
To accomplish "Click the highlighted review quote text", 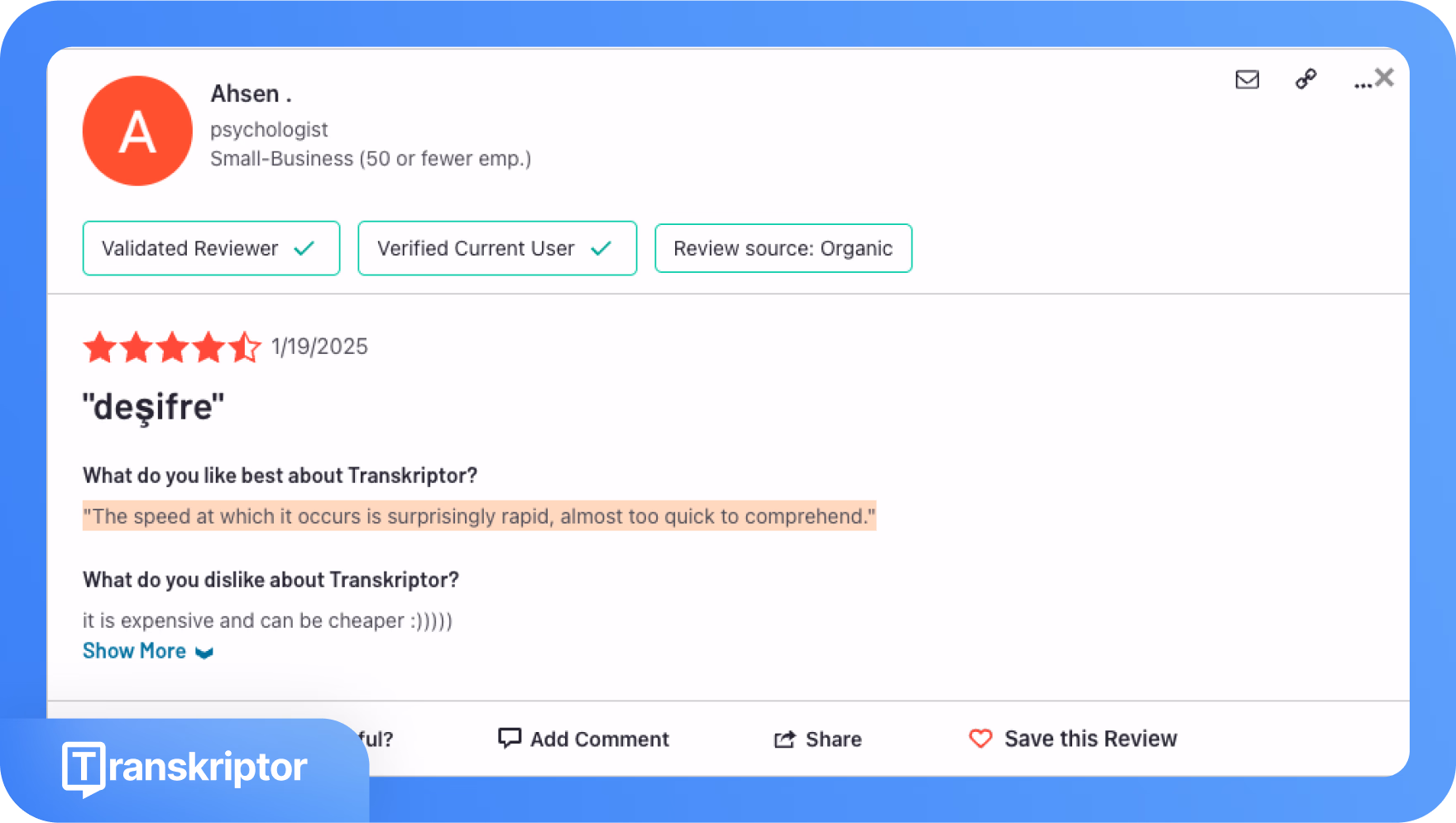I will point(479,516).
